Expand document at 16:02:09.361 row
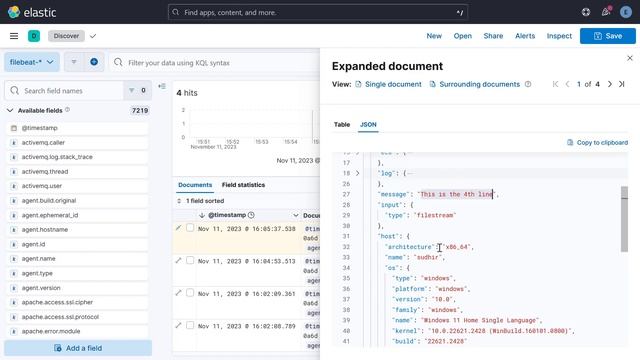Screen dimensions: 640x360 pos(178,293)
